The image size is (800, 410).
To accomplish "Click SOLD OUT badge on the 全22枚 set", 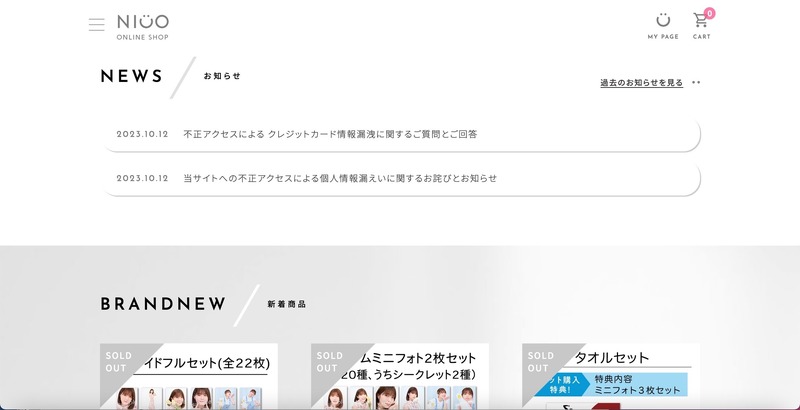I will click(118, 361).
